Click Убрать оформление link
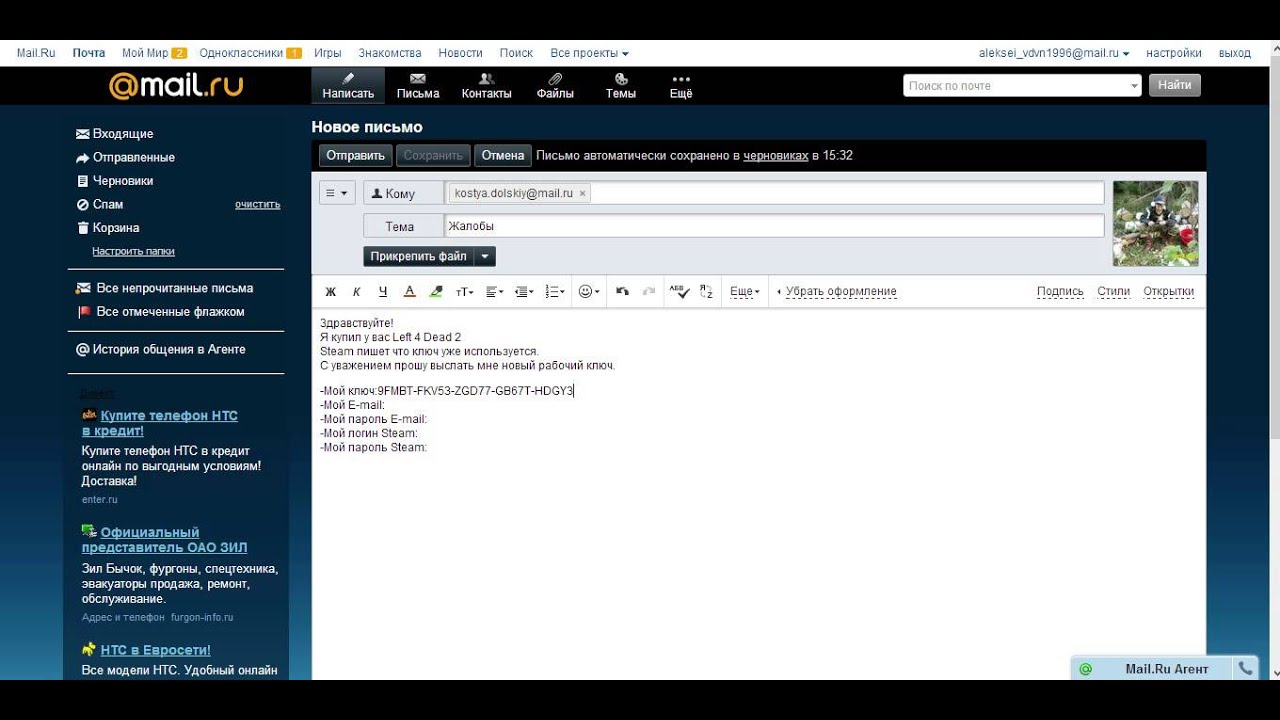 (841, 292)
